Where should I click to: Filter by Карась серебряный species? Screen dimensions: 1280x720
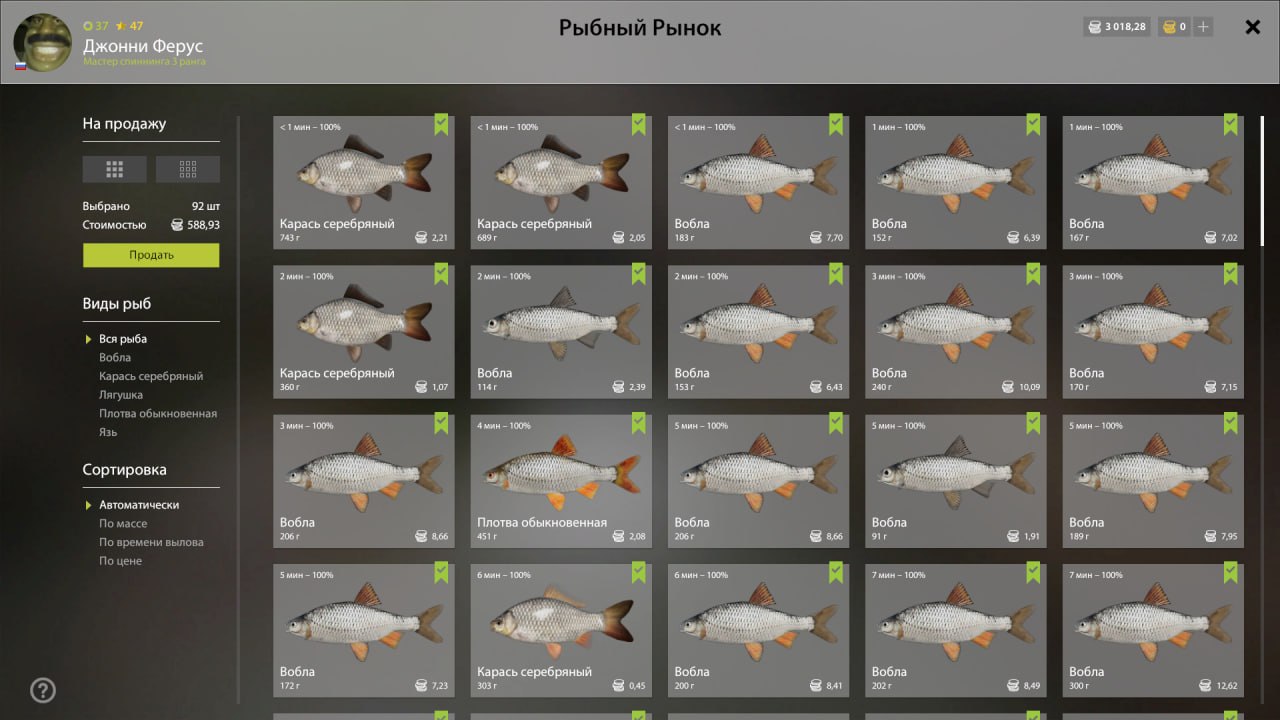pos(151,376)
